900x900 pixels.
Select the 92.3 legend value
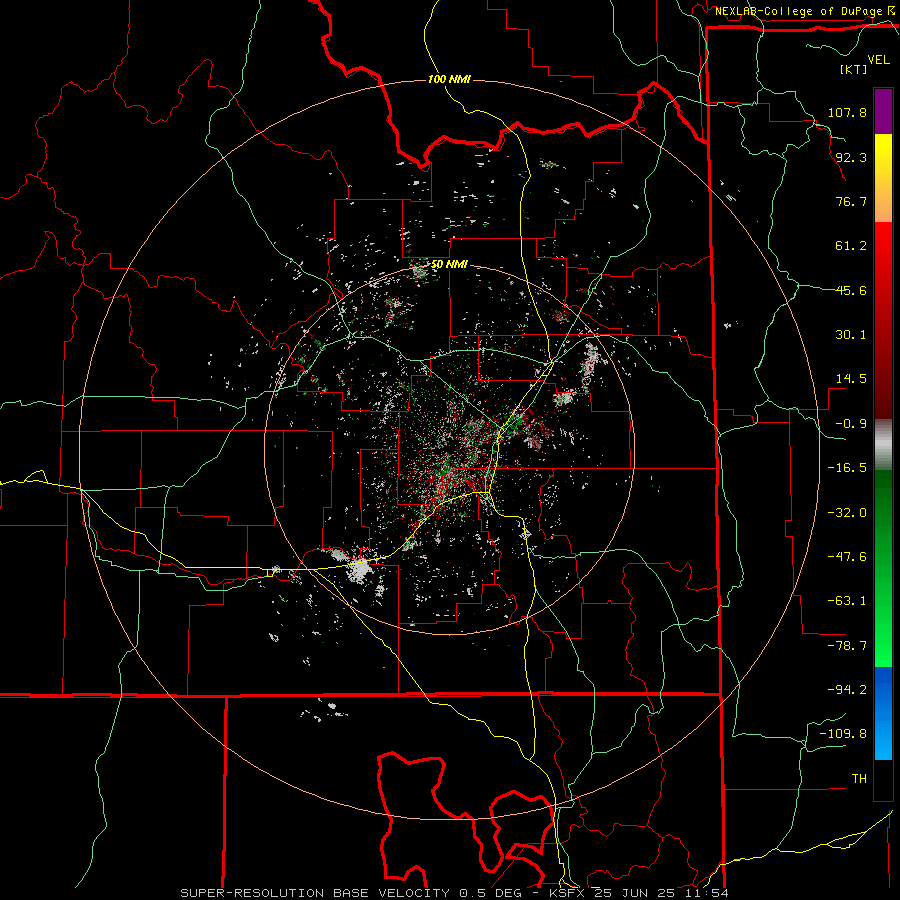[851, 157]
